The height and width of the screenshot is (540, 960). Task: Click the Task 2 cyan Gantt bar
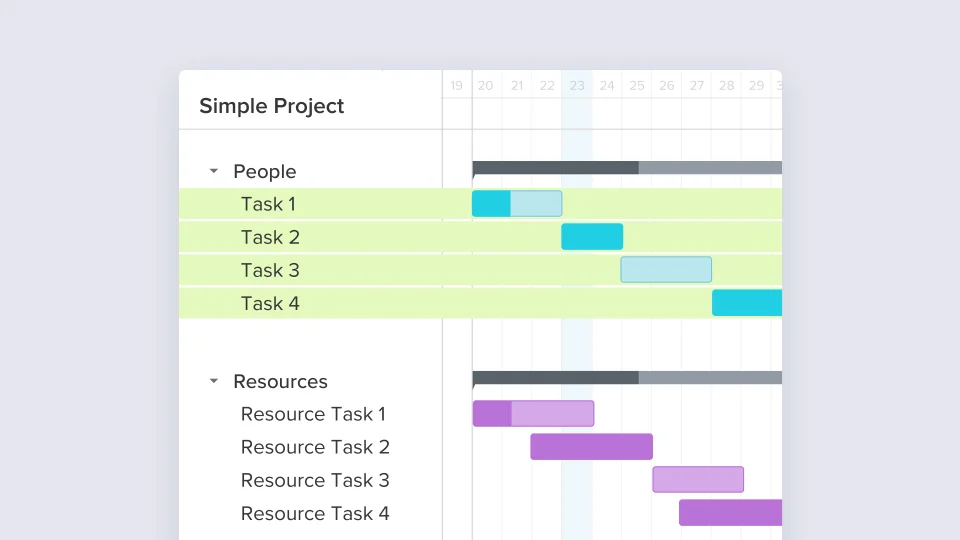click(x=592, y=237)
